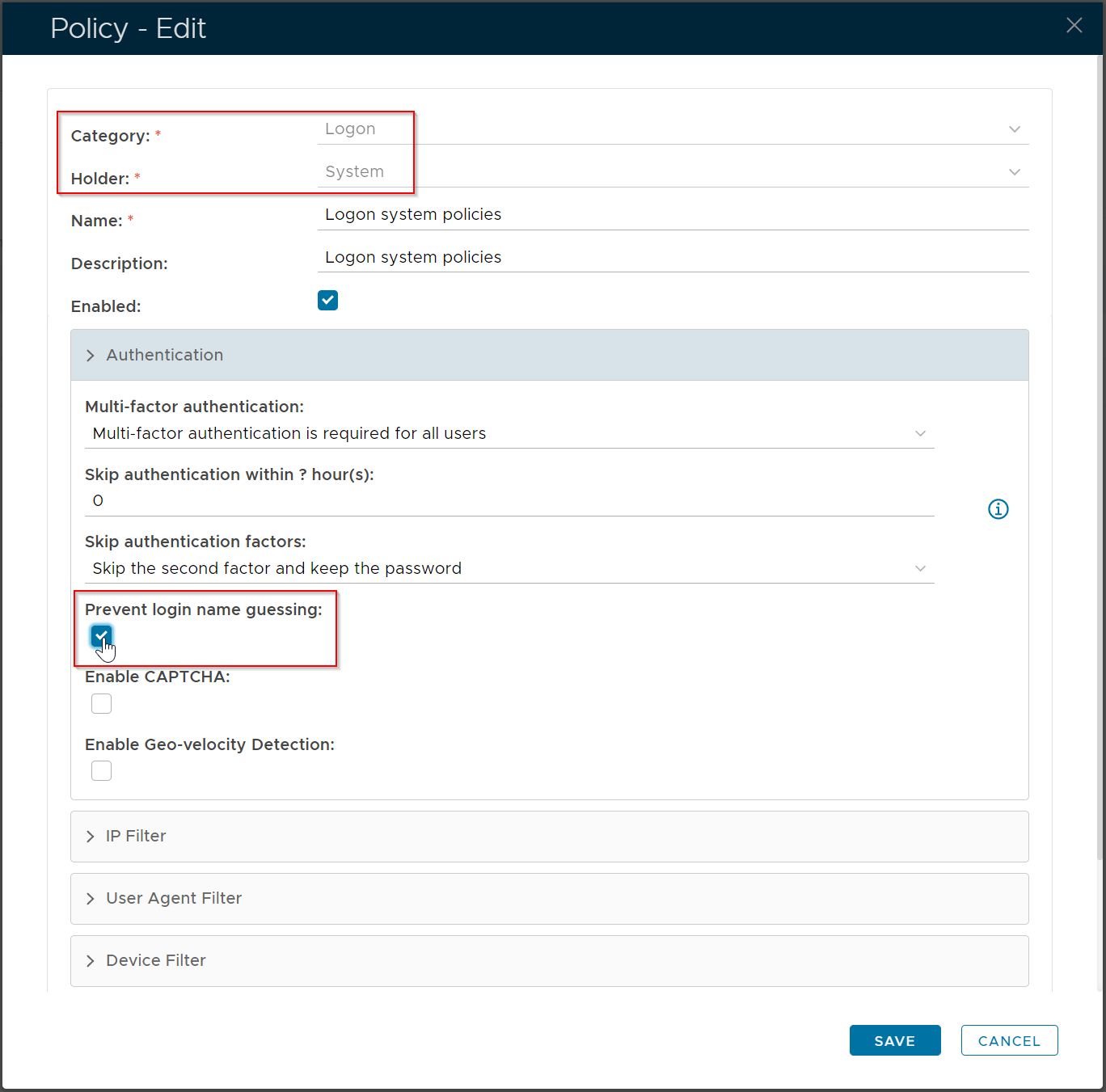Collapse the Authentication section

pos(165,356)
